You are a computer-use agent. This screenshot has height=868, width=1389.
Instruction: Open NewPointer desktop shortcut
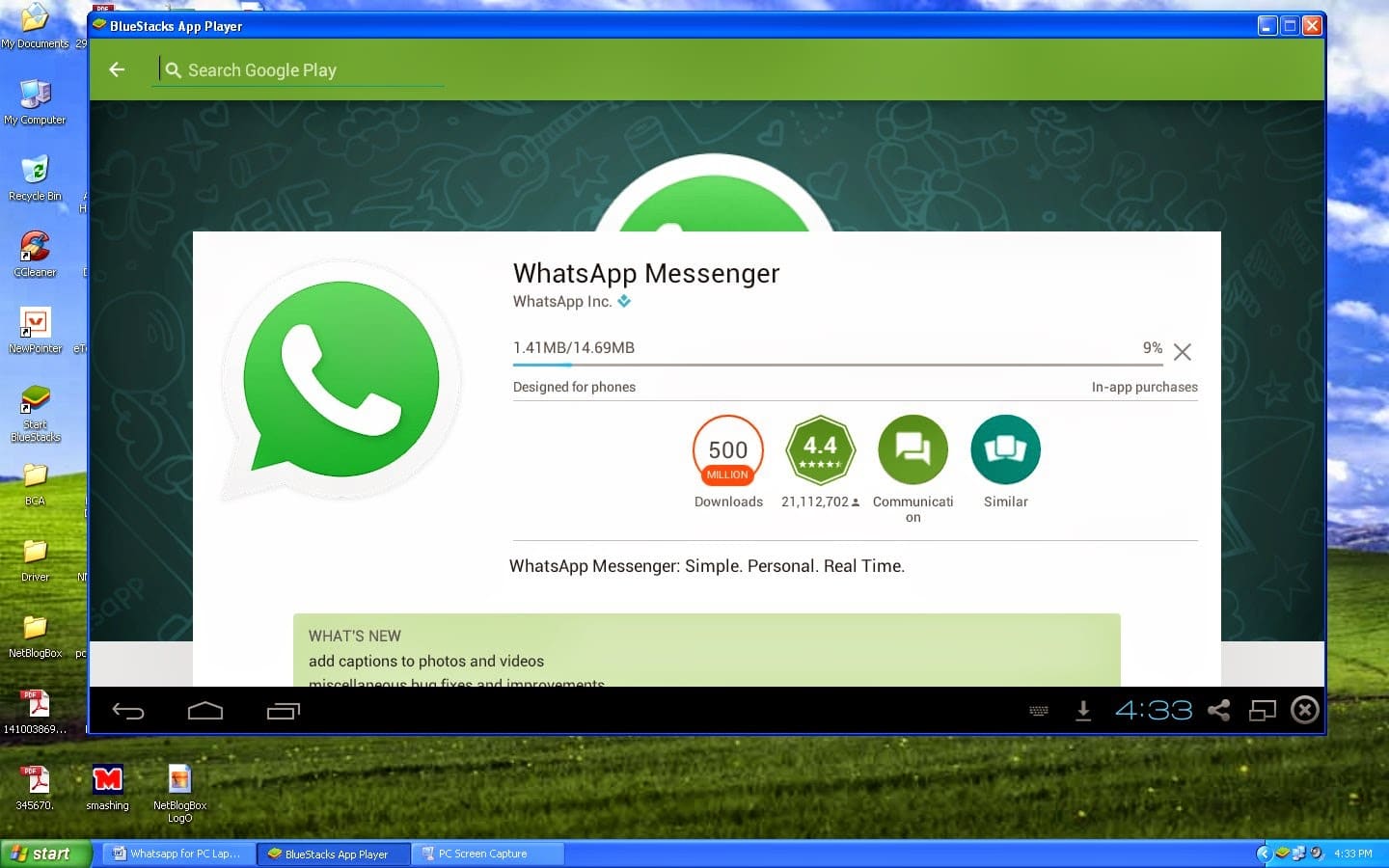35,330
